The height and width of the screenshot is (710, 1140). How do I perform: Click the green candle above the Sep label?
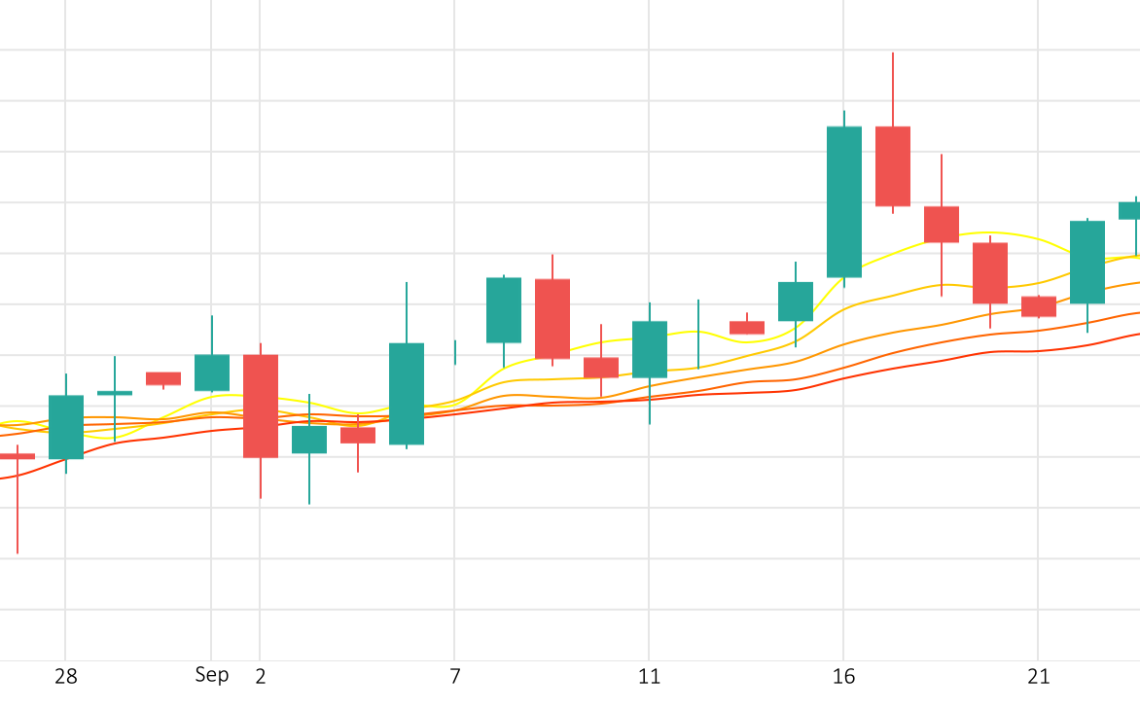(x=212, y=372)
